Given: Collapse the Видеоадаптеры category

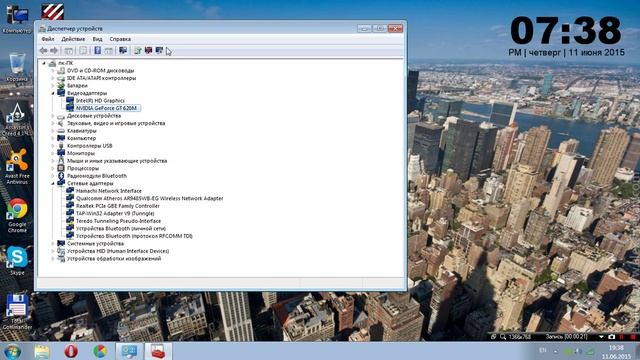Looking at the screenshot, I should coord(53,93).
